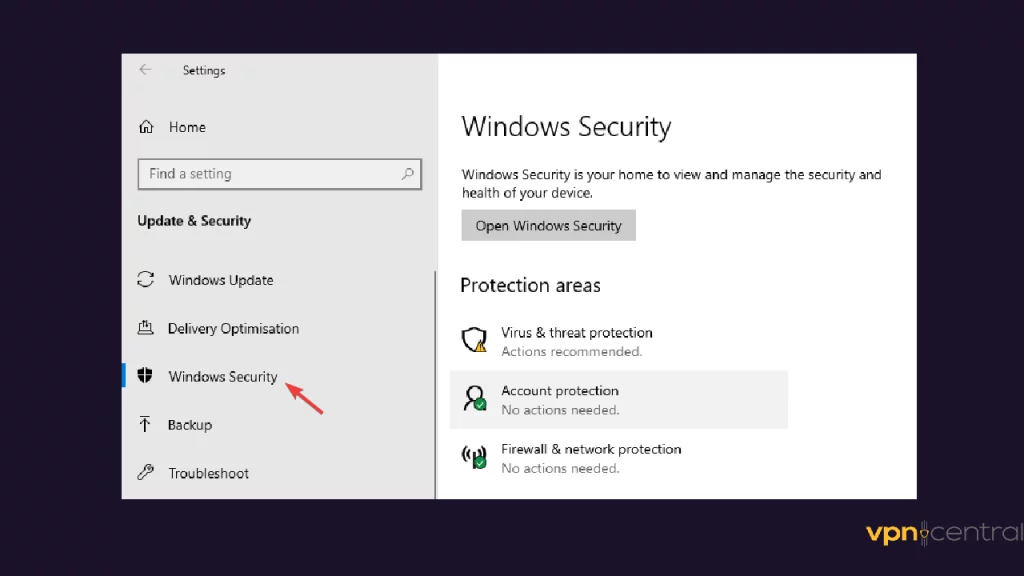The height and width of the screenshot is (576, 1024).
Task: Click the Find a setting search box
Action: (x=270, y=174)
